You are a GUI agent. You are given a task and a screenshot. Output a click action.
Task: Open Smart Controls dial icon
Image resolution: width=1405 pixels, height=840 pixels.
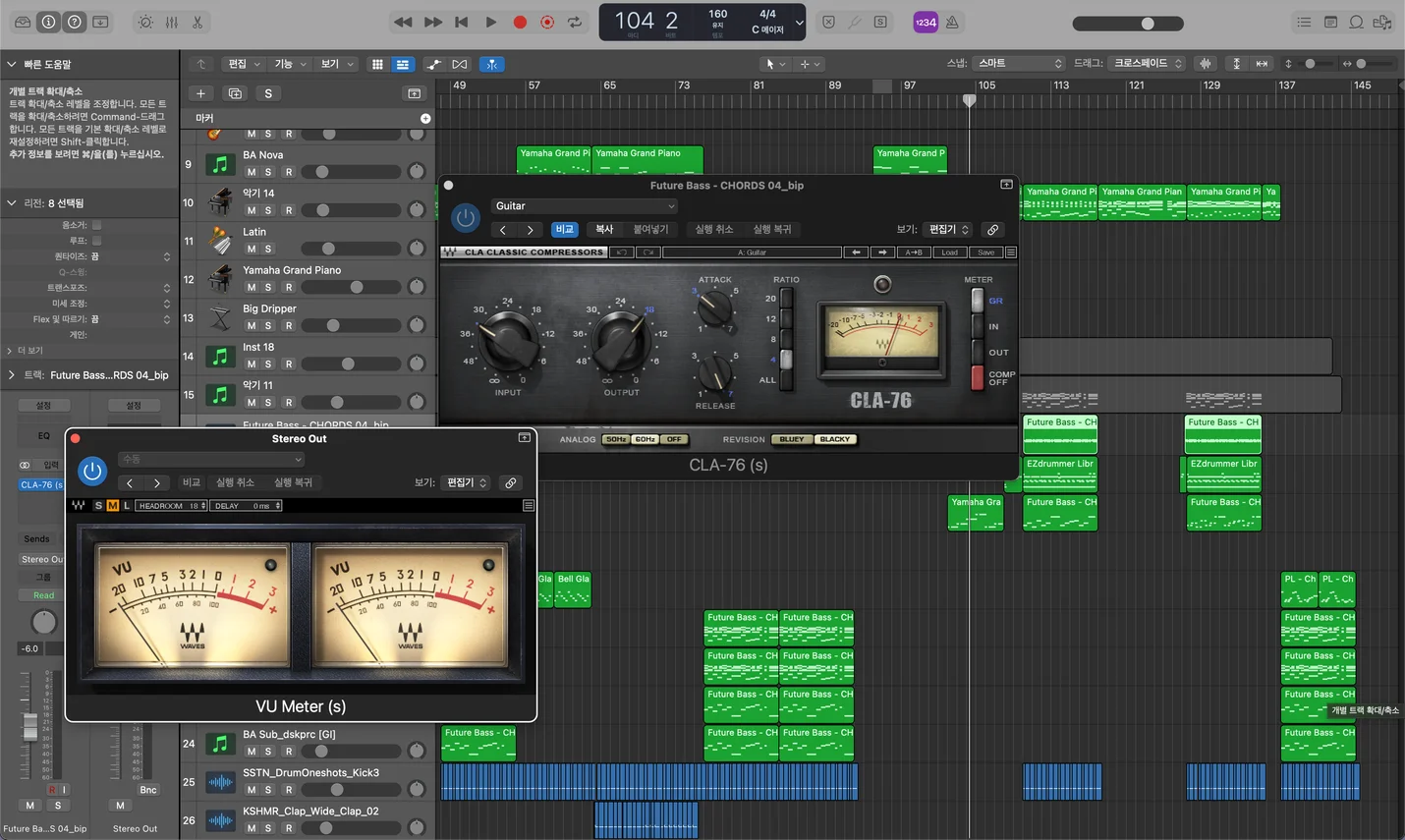(x=145, y=22)
